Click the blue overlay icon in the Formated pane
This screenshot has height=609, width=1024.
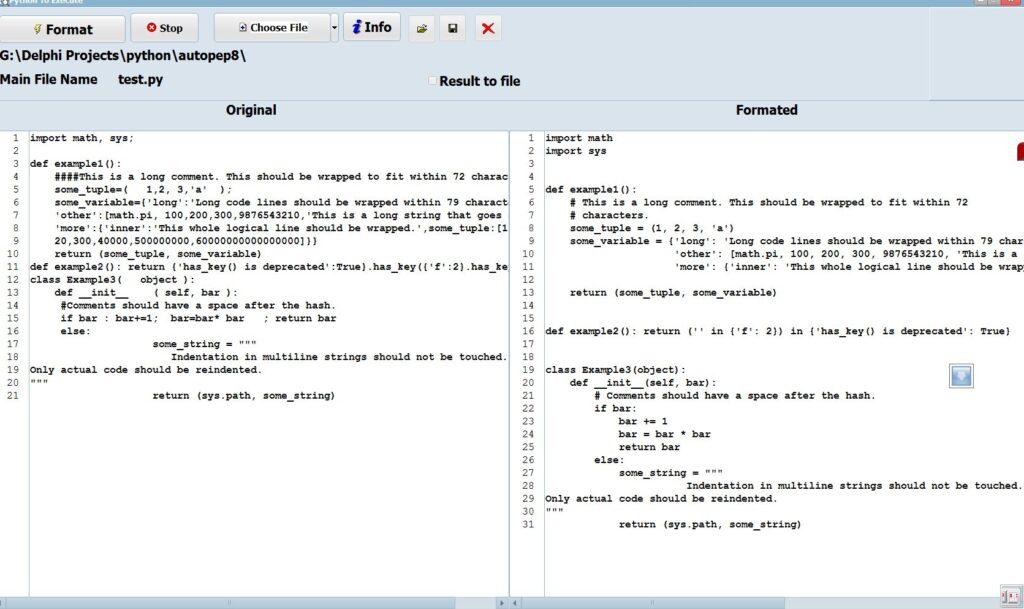pyautogui.click(x=961, y=376)
